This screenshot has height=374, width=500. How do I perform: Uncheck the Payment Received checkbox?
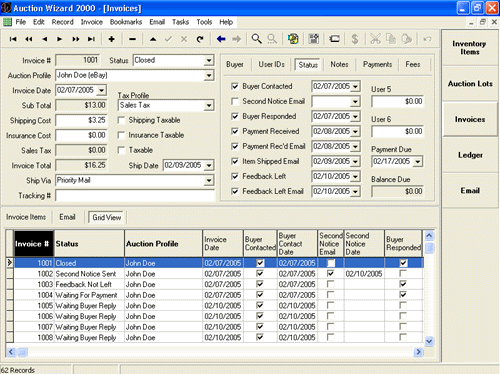tap(235, 131)
